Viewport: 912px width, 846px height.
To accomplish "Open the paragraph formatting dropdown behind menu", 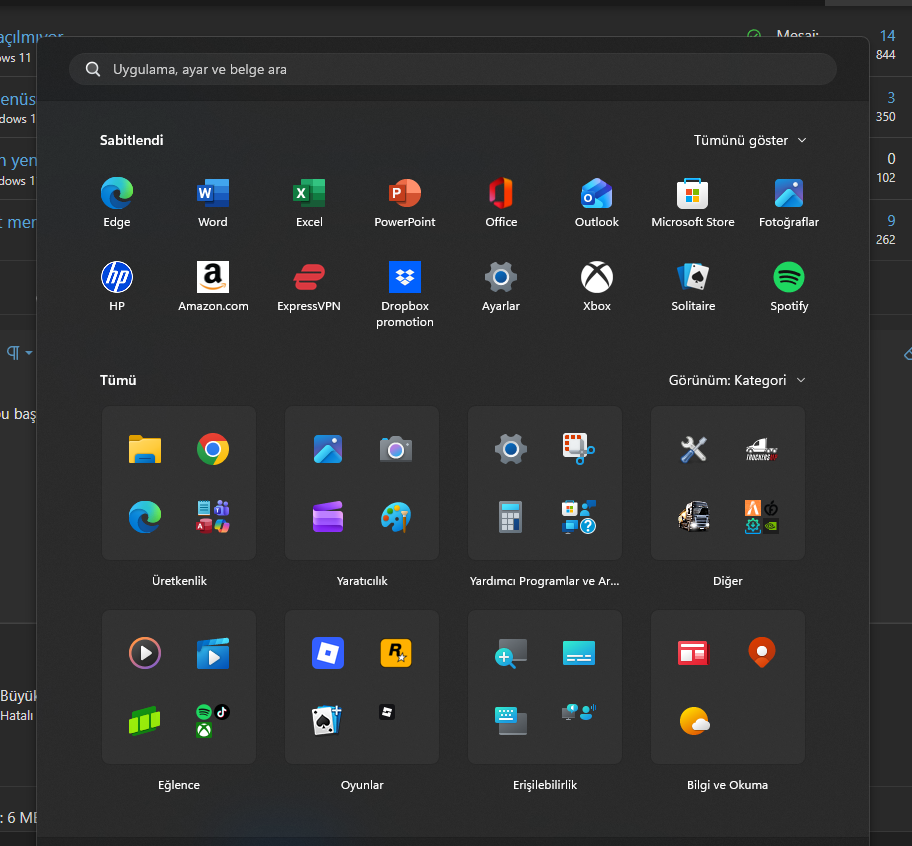I will pos(19,352).
